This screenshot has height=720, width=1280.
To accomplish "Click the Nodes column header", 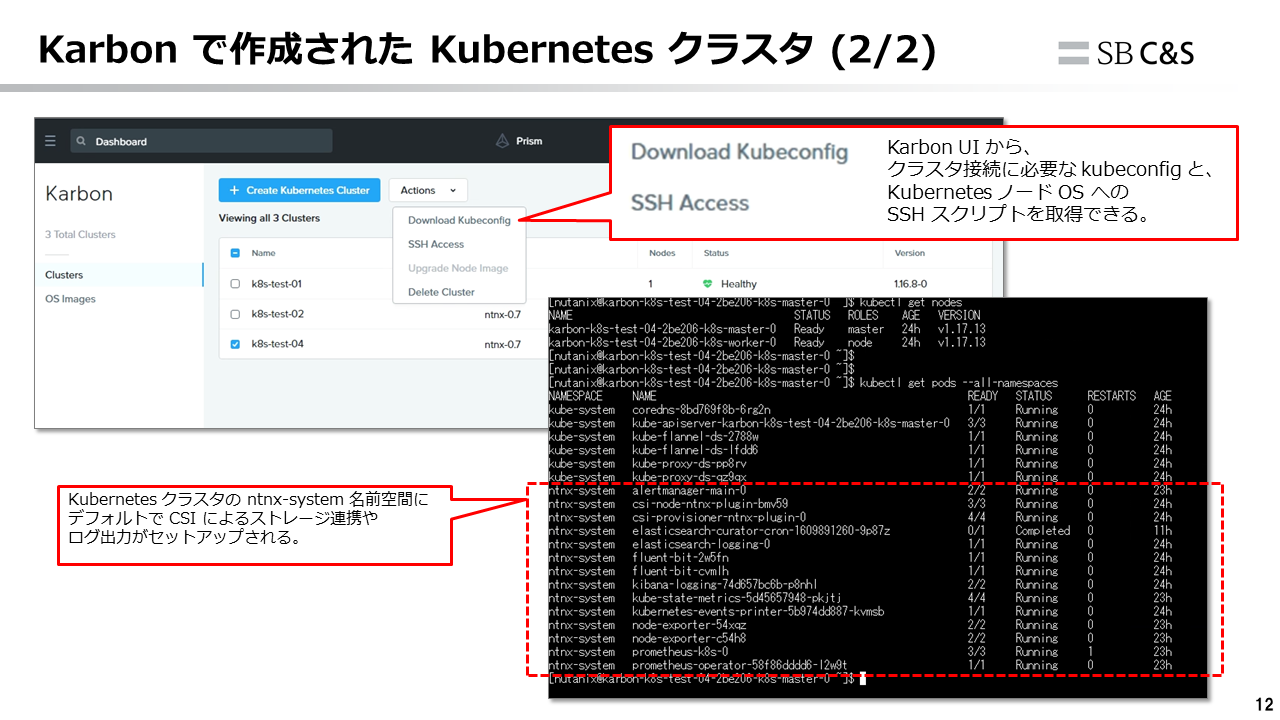I will tap(662, 253).
